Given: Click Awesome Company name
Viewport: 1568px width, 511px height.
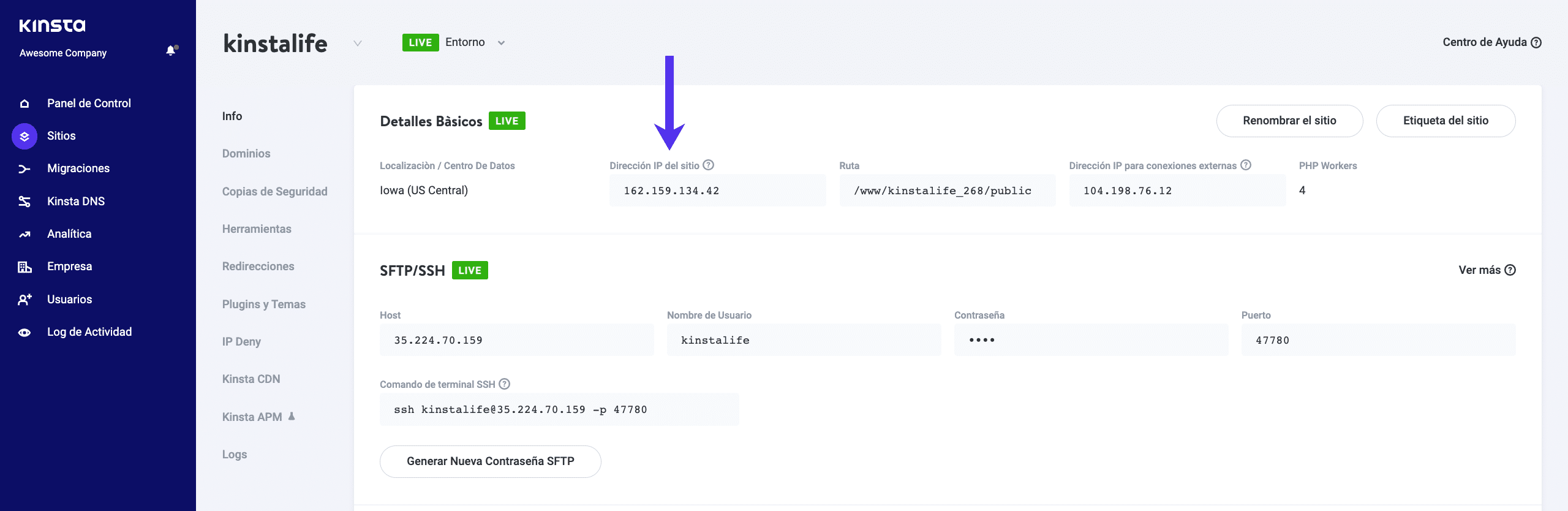Looking at the screenshot, I should tap(63, 53).
